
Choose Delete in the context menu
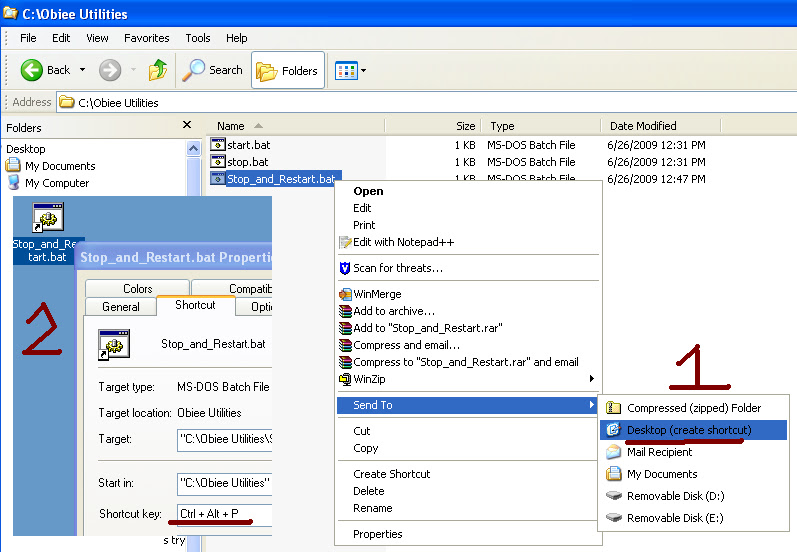pos(369,491)
